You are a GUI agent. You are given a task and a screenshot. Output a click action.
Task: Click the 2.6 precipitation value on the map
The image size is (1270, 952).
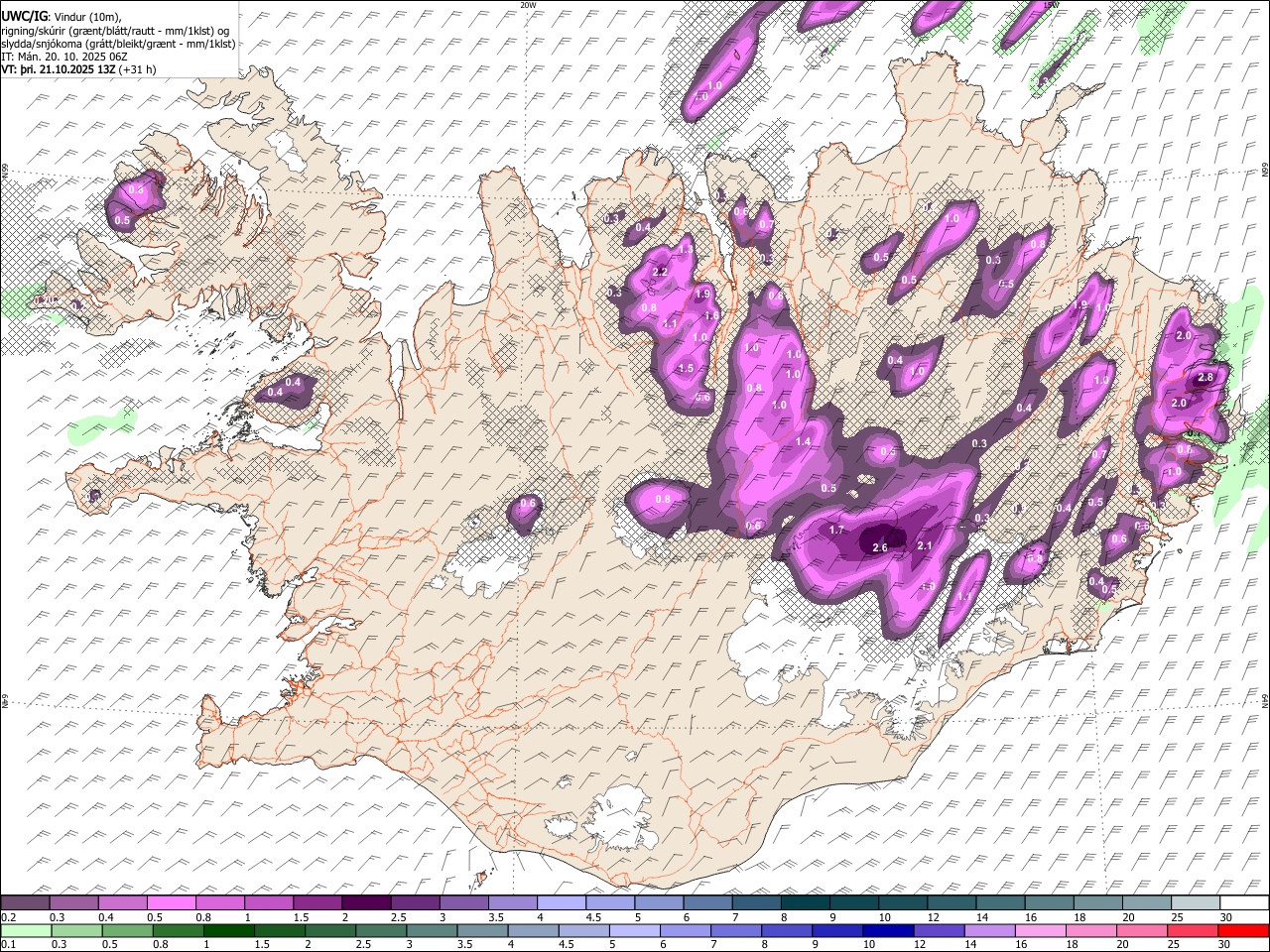pos(880,547)
